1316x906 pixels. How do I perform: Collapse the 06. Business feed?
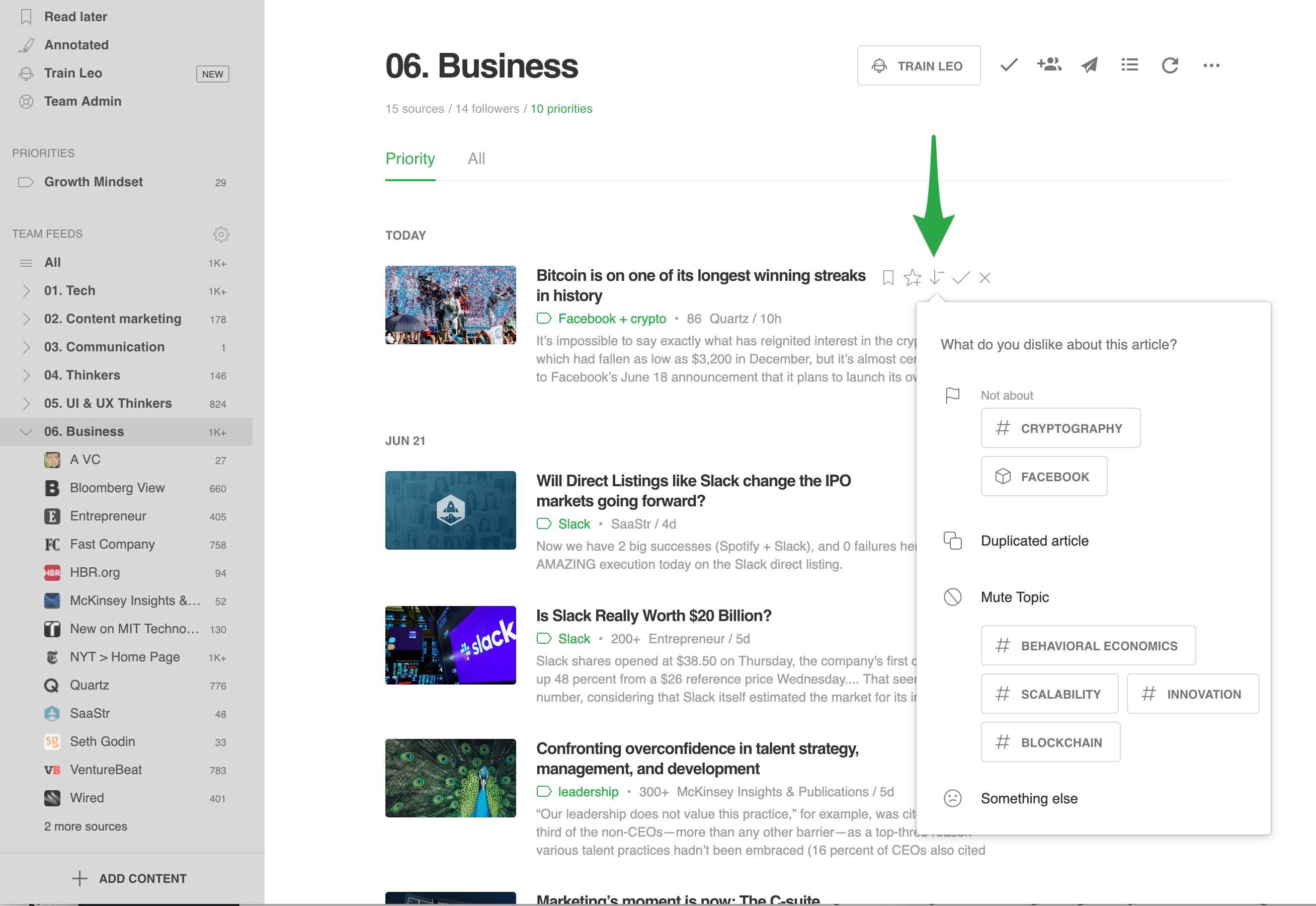tap(26, 432)
